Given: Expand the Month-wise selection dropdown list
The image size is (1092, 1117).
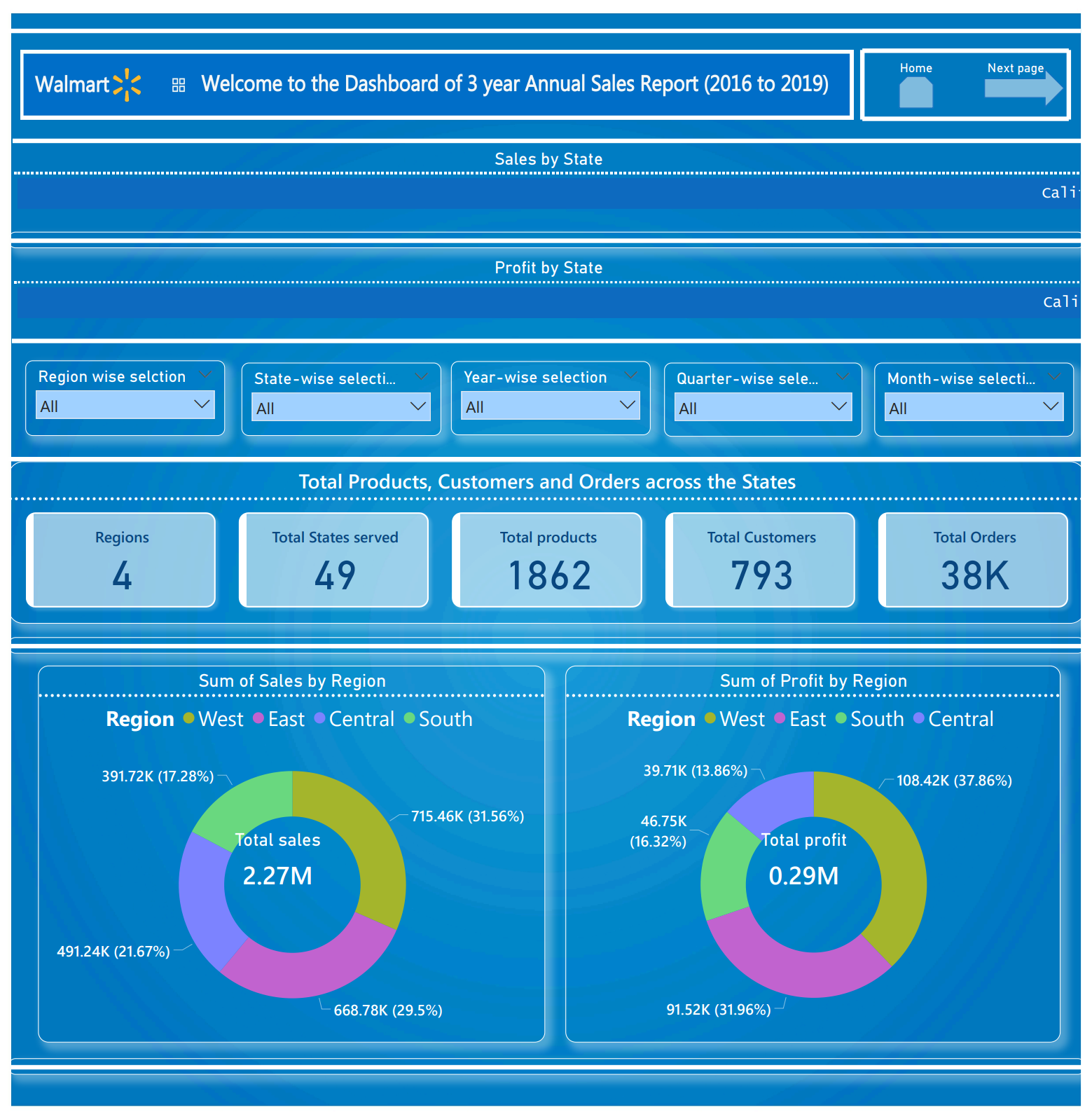Looking at the screenshot, I should click(x=974, y=407).
